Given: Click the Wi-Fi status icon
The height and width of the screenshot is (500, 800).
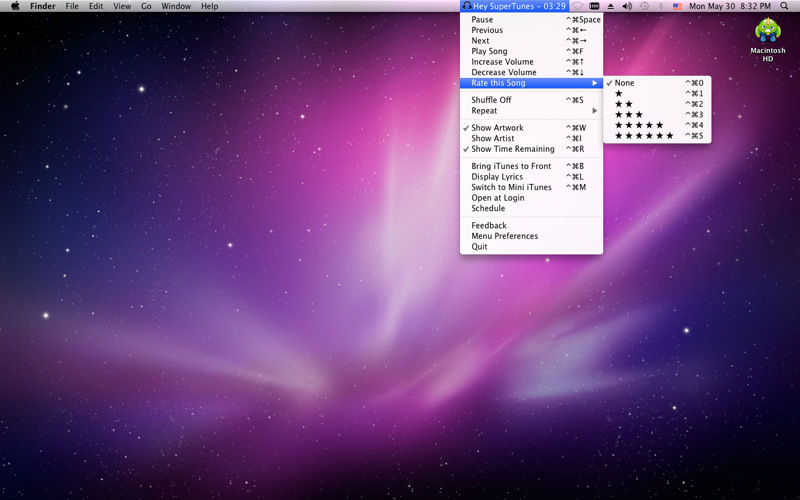Looking at the screenshot, I should (577, 6).
